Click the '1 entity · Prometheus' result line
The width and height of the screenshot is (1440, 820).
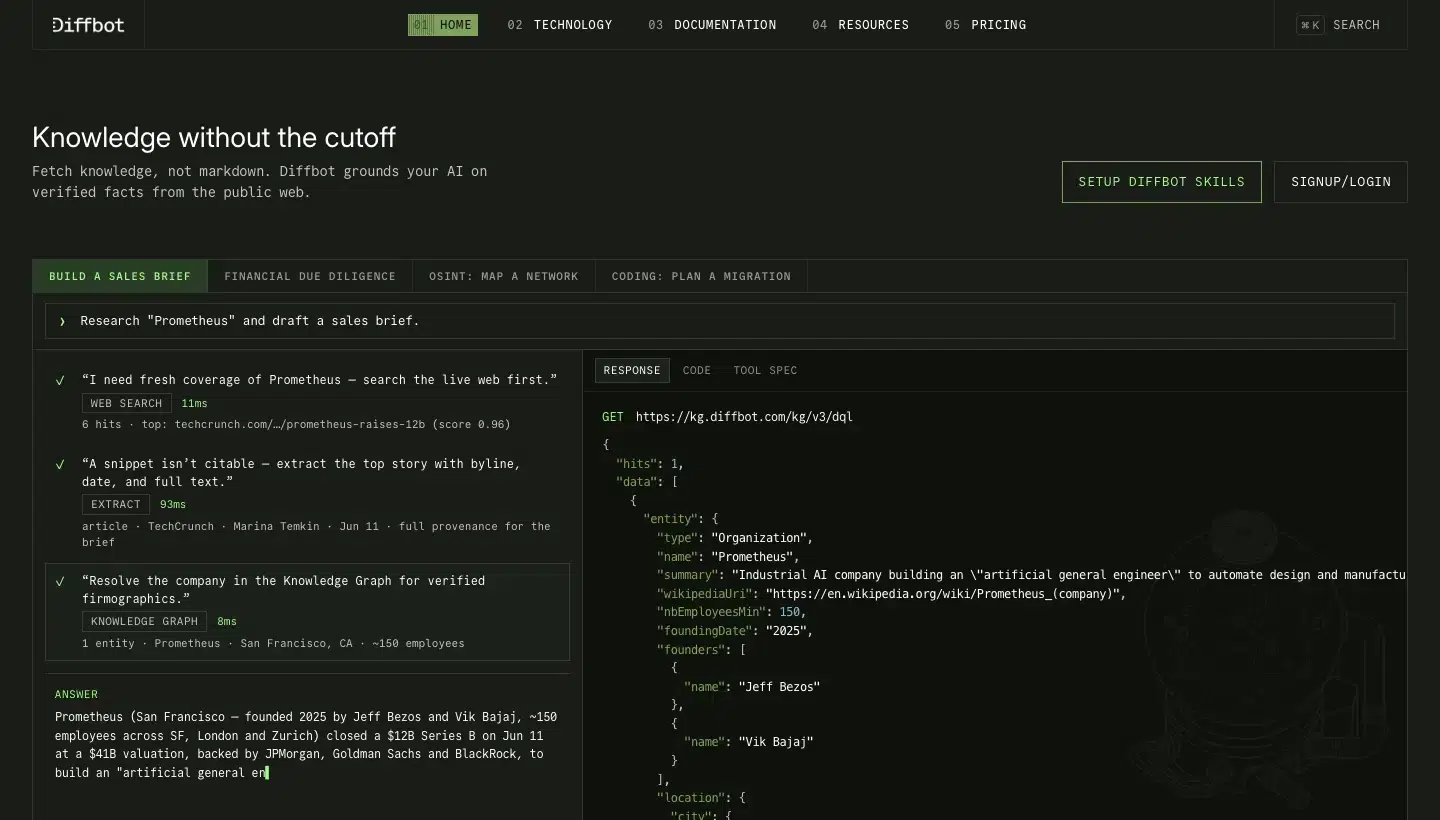[x=273, y=643]
